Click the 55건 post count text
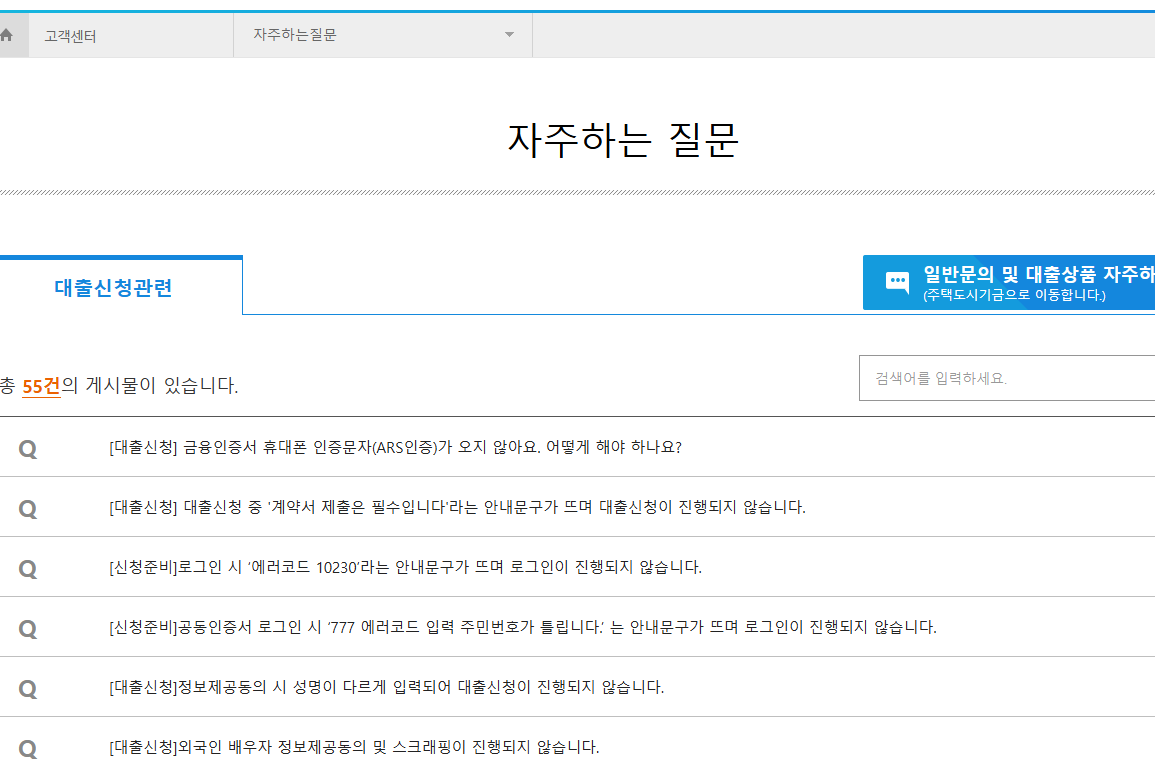The height and width of the screenshot is (773, 1155). pyautogui.click(x=41, y=386)
